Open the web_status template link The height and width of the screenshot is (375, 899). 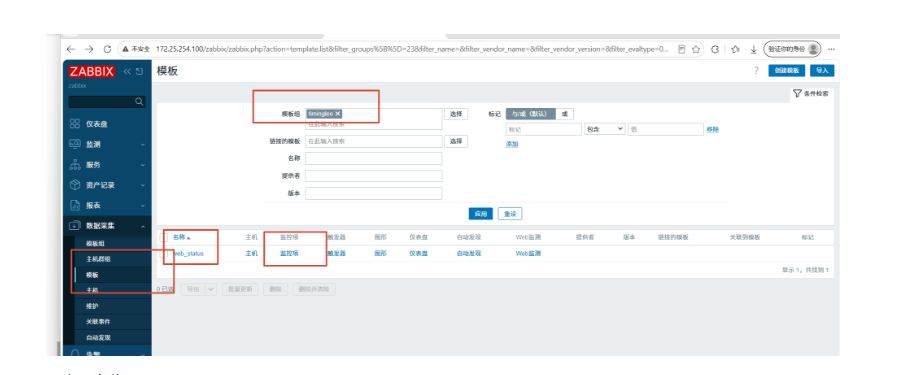187,253
